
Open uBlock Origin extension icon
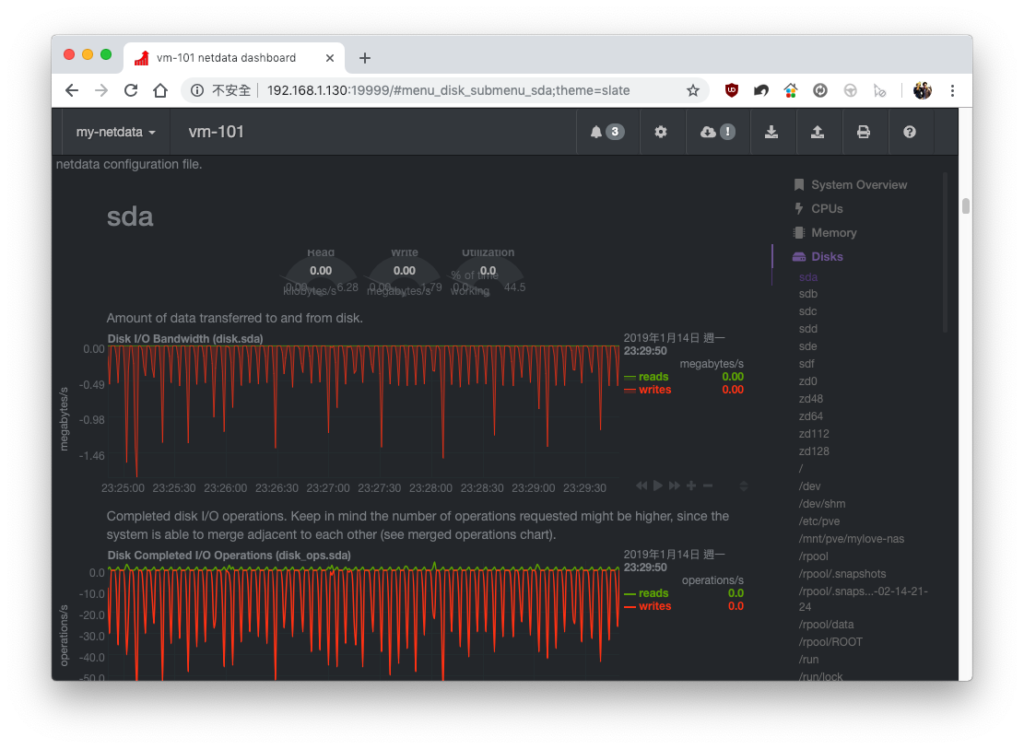pos(731,90)
